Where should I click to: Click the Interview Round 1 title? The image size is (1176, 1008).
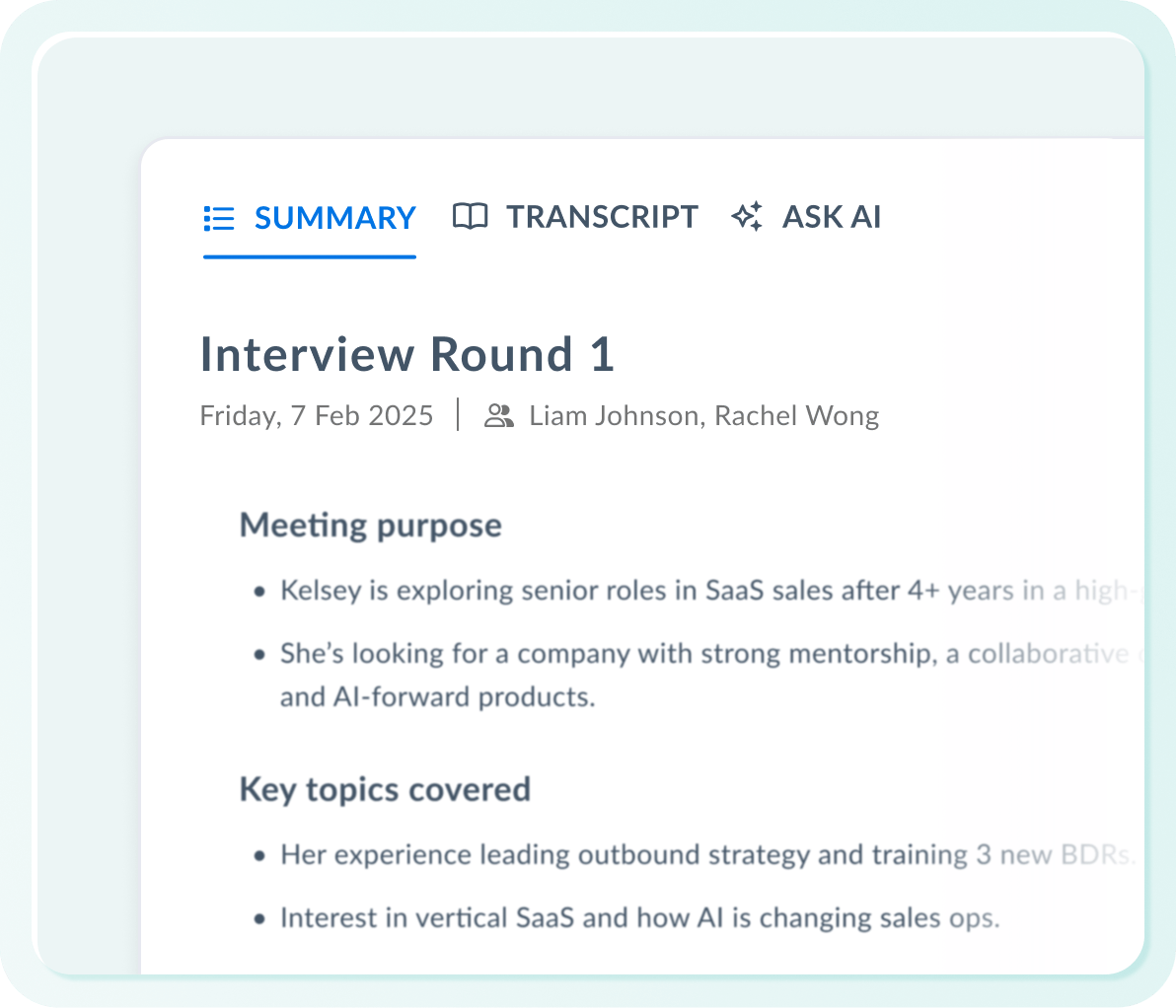[x=406, y=354]
